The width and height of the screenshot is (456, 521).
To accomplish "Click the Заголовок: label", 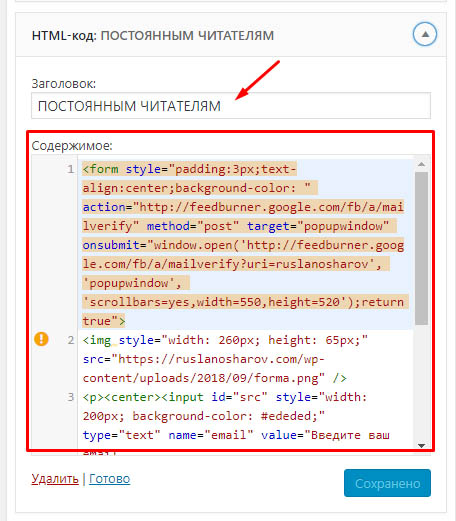I will pyautogui.click(x=64, y=84).
